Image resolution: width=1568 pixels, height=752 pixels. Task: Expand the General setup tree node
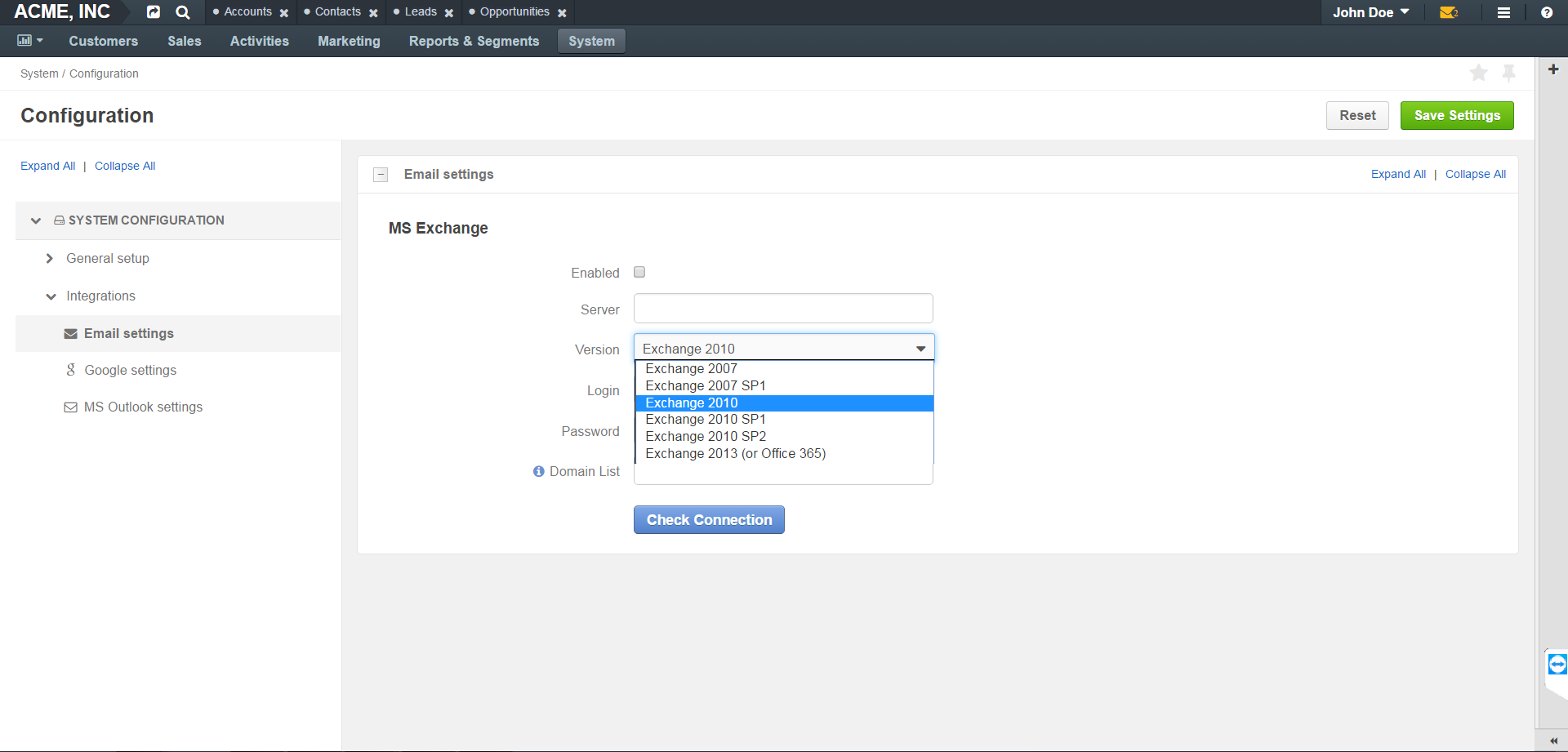[50, 258]
